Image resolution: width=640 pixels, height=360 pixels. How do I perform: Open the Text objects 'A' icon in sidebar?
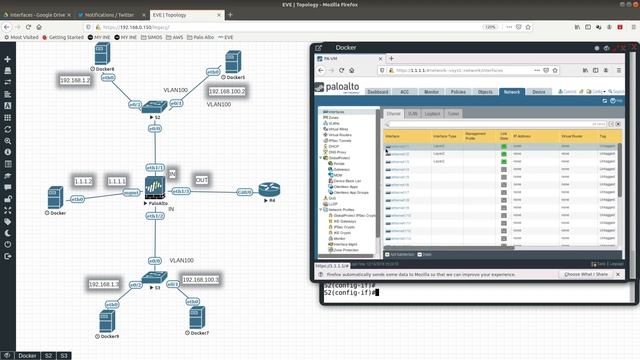click(x=7, y=106)
